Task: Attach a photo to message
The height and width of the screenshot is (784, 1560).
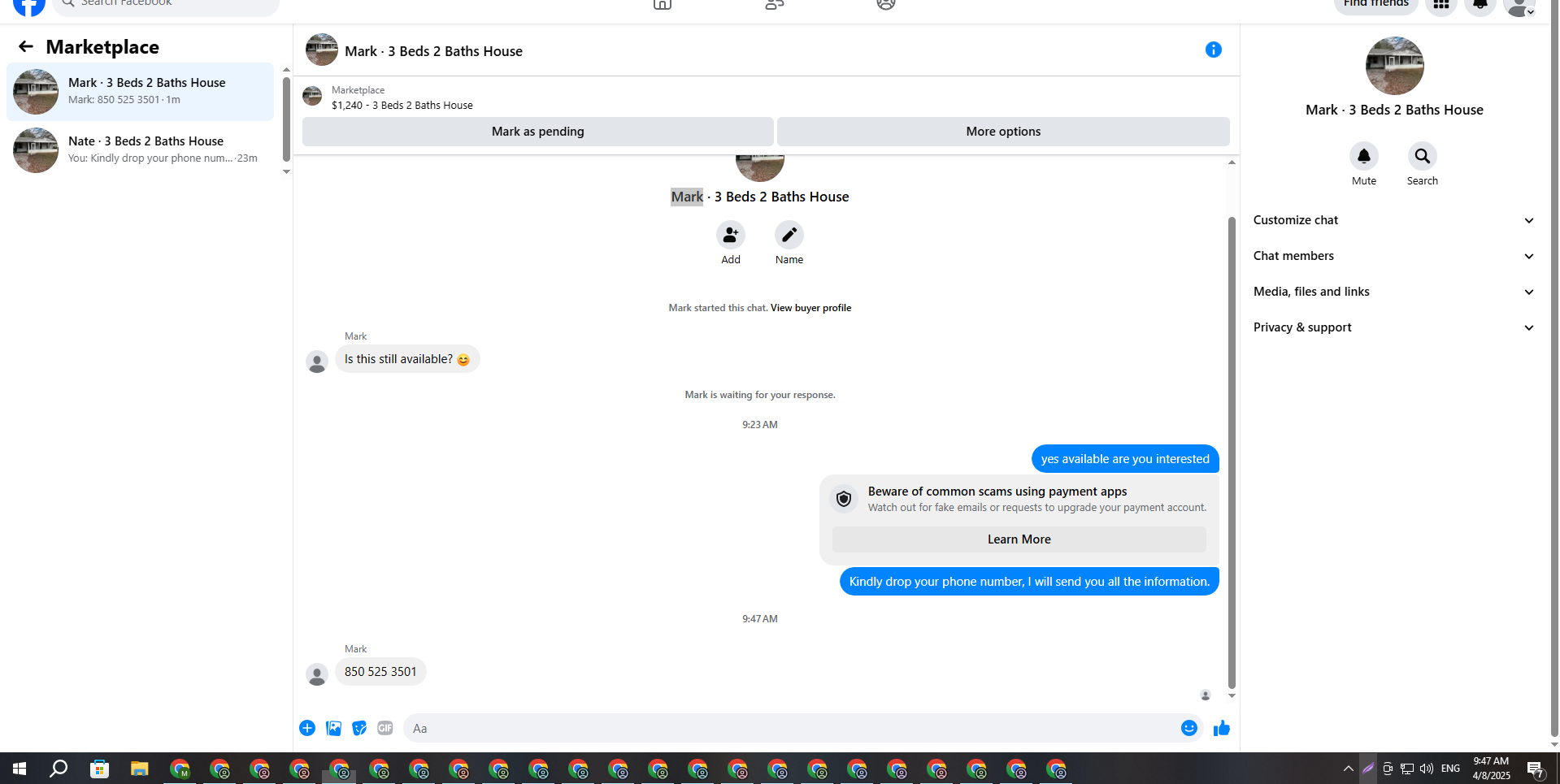Action: 333,728
